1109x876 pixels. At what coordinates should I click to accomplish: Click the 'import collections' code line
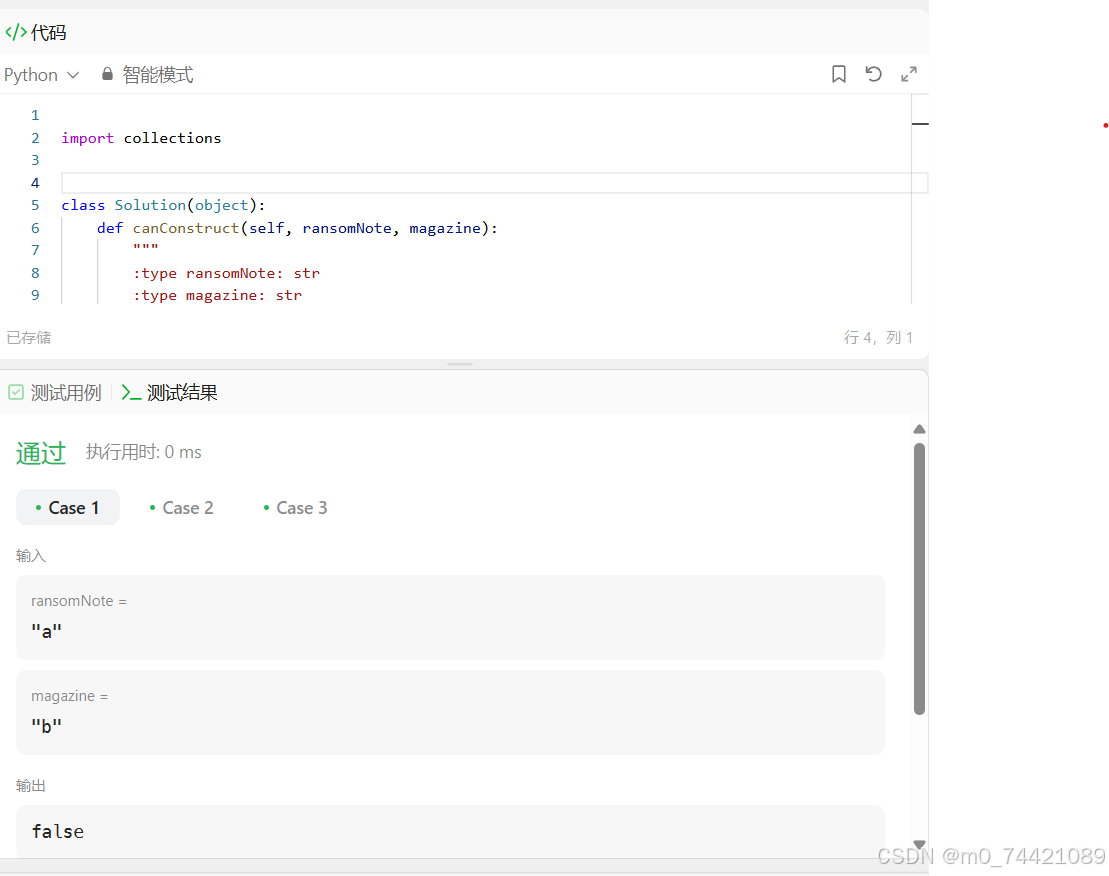141,139
